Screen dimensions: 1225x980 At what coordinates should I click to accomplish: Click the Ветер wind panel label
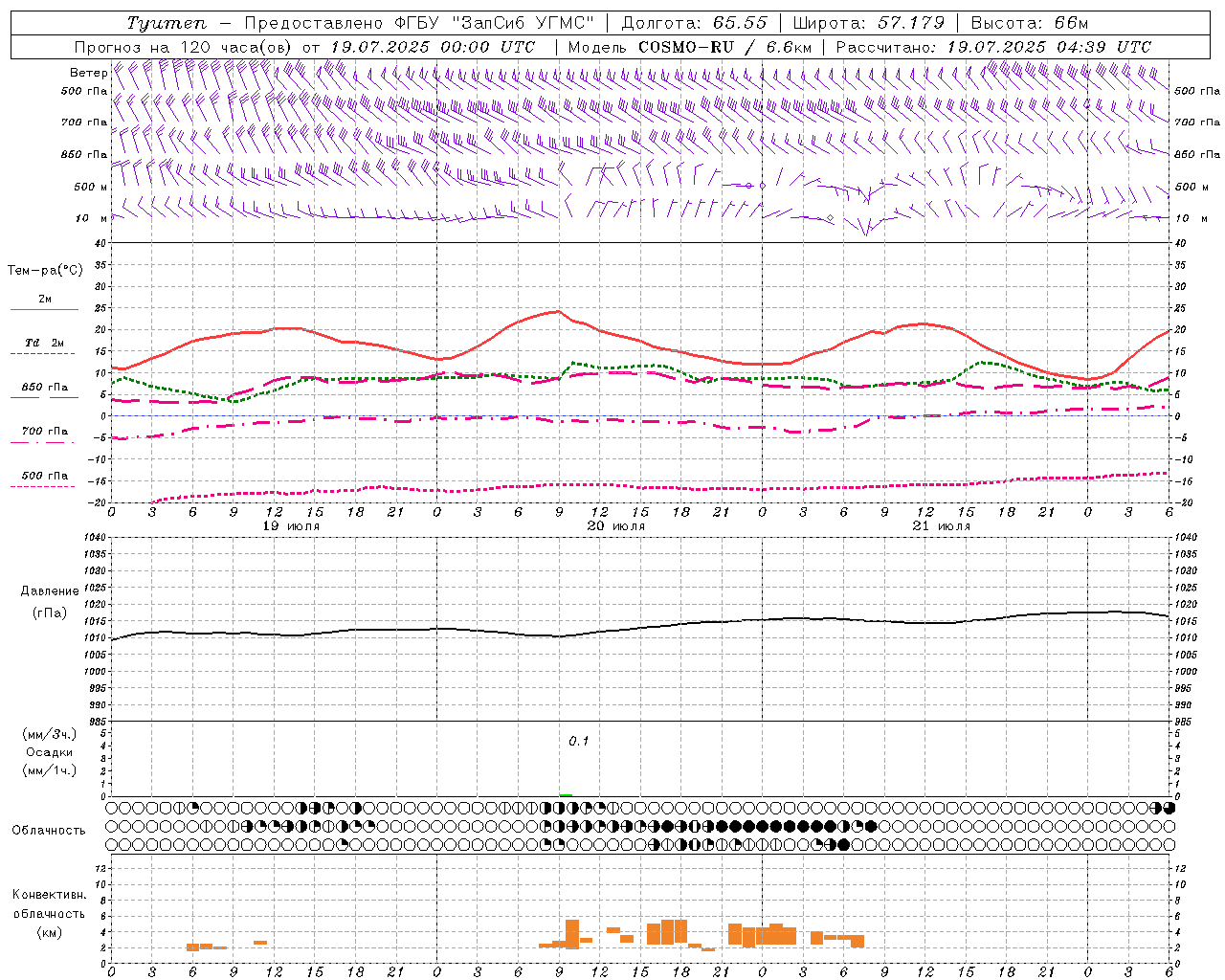coord(89,73)
